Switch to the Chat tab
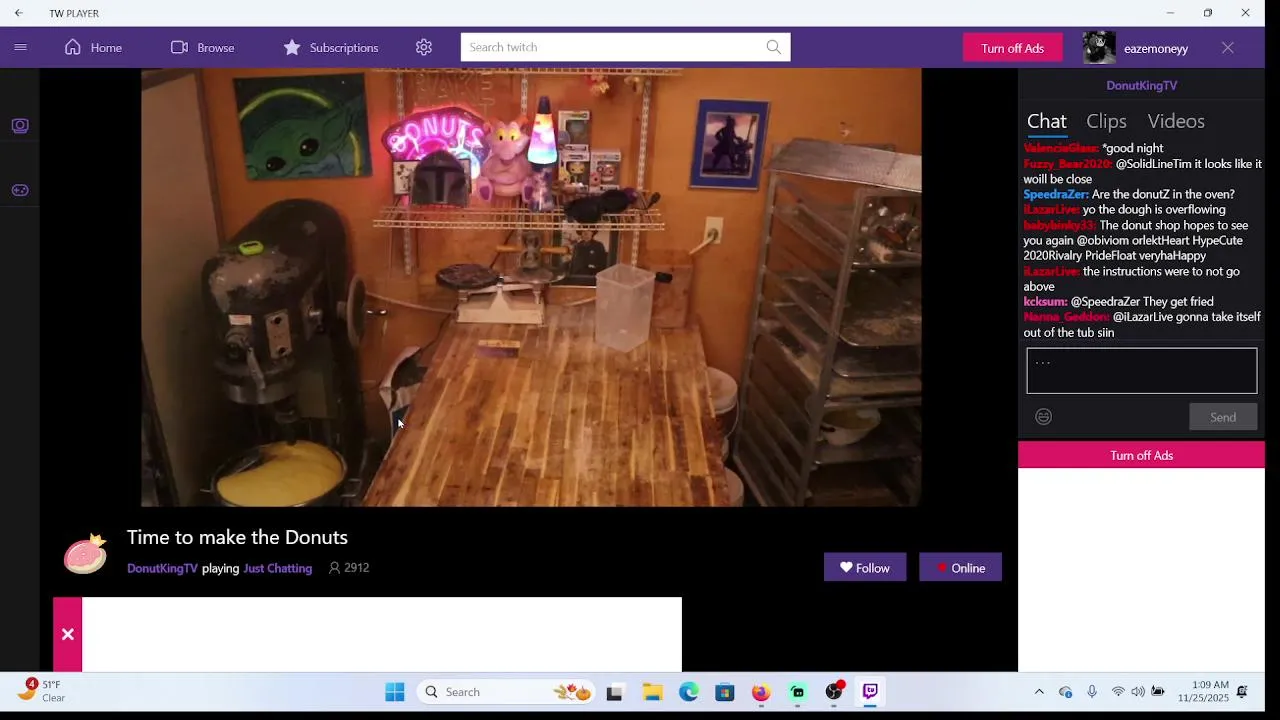Viewport: 1280px width, 720px height. click(x=1047, y=121)
